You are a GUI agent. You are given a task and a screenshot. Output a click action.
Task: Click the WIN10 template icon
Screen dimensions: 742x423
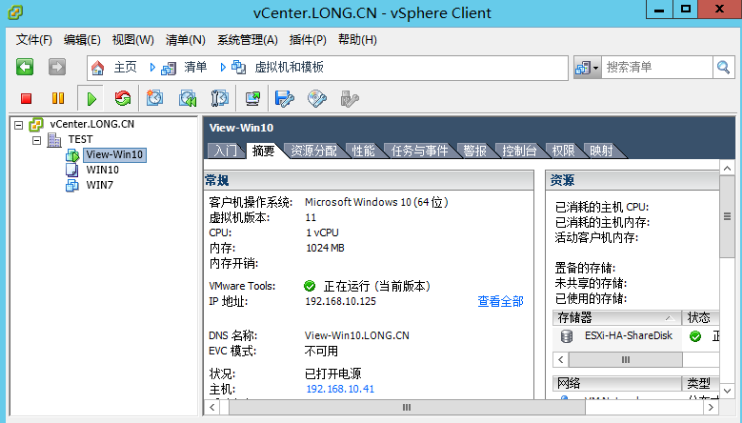pyautogui.click(x=71, y=170)
